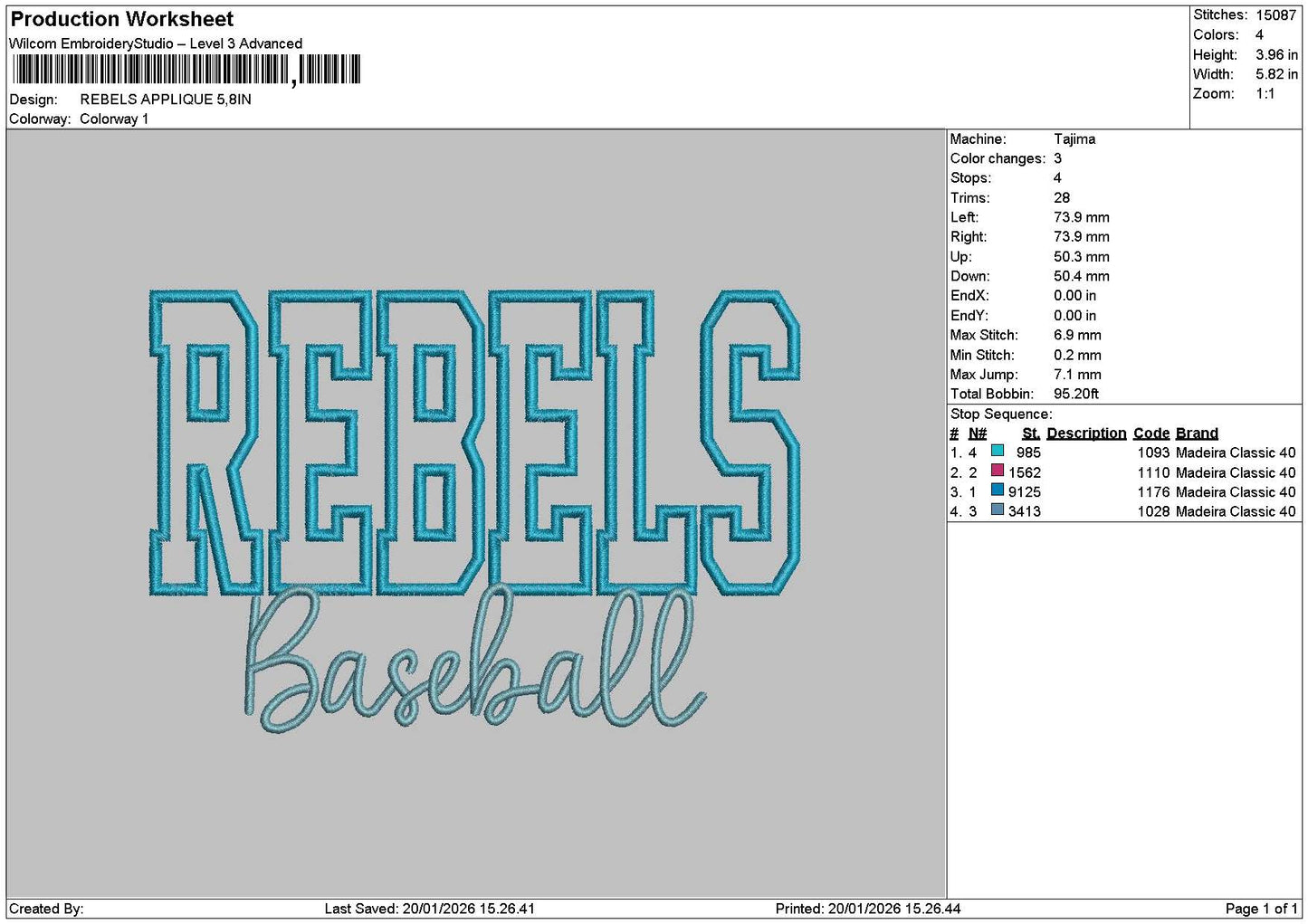1308x924 pixels.
Task: Click the Brand column header
Action: pos(1197,433)
